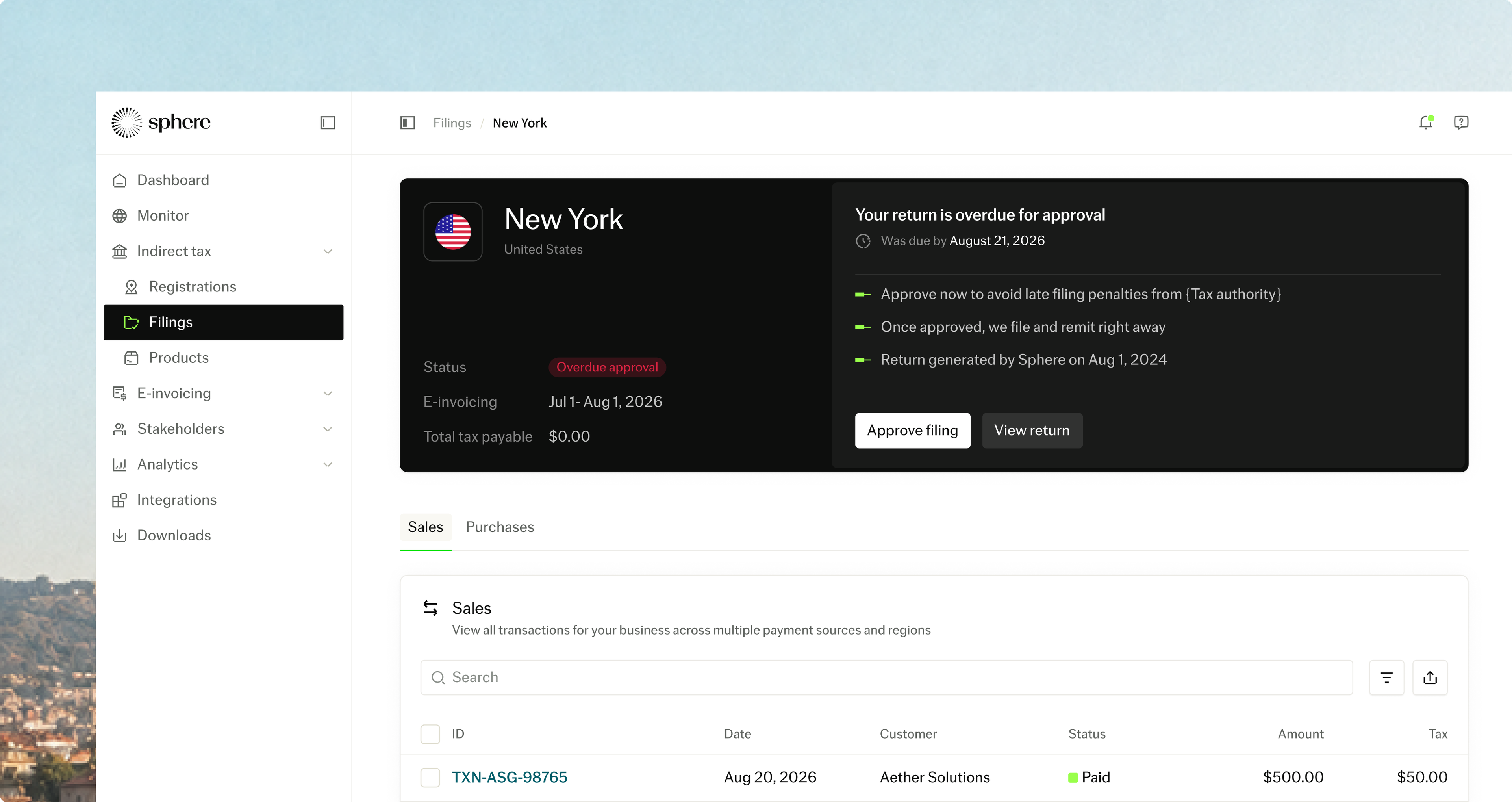Viewport: 1512px width, 802px height.
Task: Click the Aether Solutions customer cell
Action: (x=934, y=777)
